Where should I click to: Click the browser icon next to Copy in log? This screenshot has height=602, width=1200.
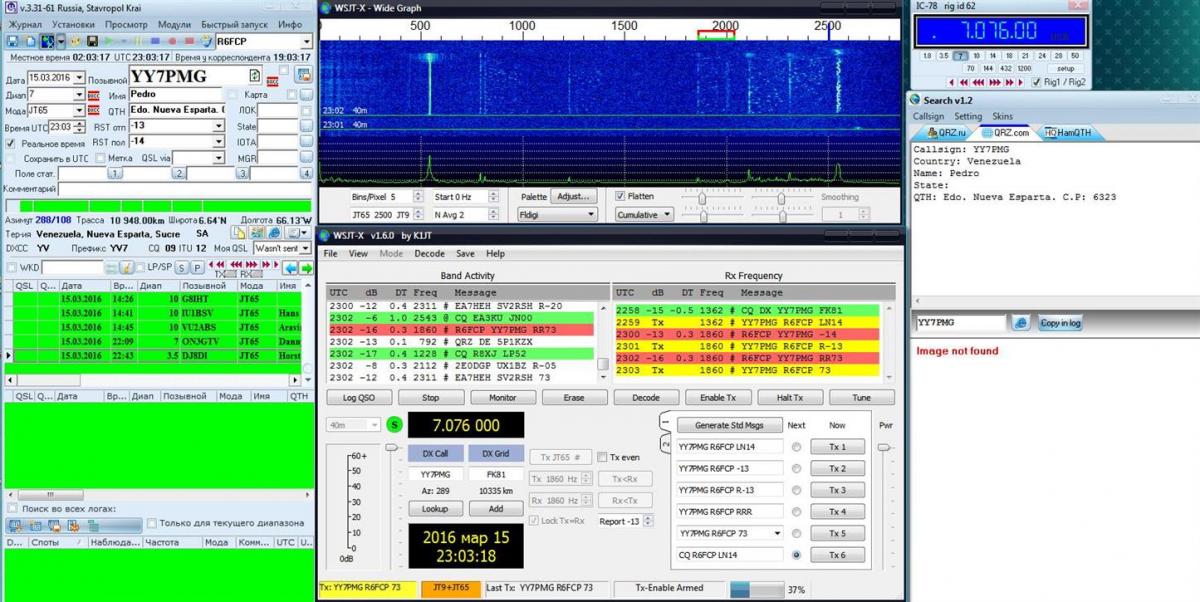pyautogui.click(x=1021, y=323)
